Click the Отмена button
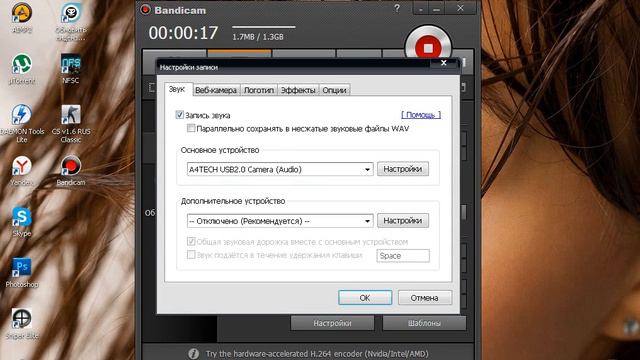640x360 pixels. click(x=424, y=298)
